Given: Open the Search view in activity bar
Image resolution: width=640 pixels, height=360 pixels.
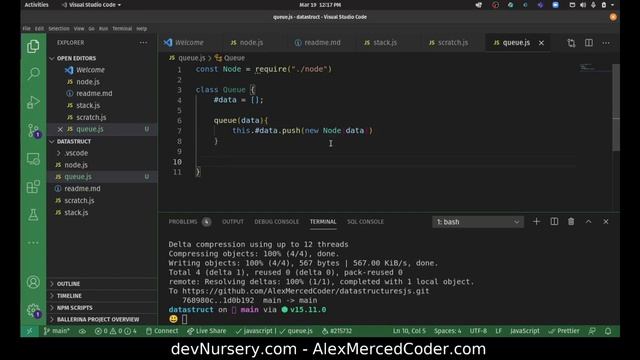Looking at the screenshot, I should [33, 74].
